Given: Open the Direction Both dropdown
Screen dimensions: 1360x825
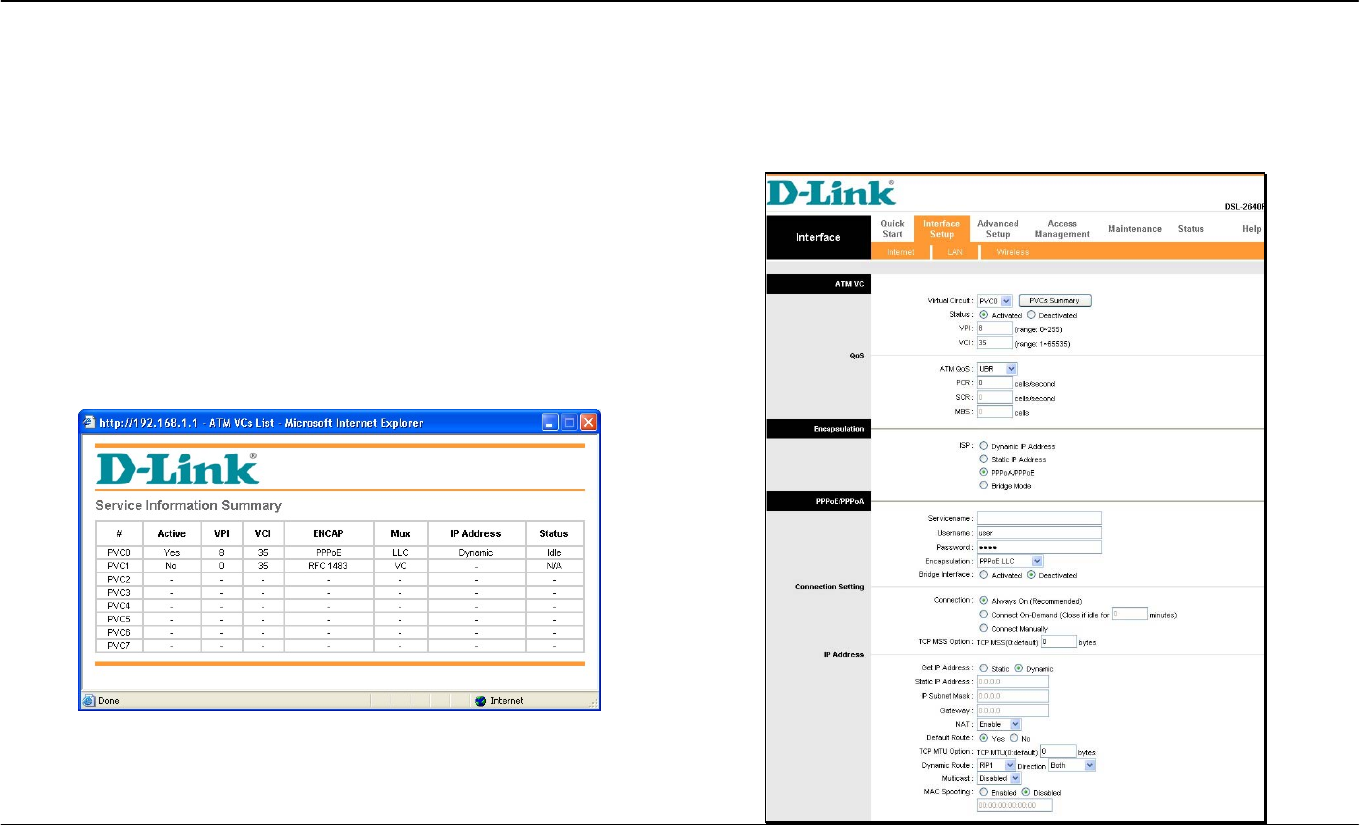Looking at the screenshot, I should [x=1072, y=765].
